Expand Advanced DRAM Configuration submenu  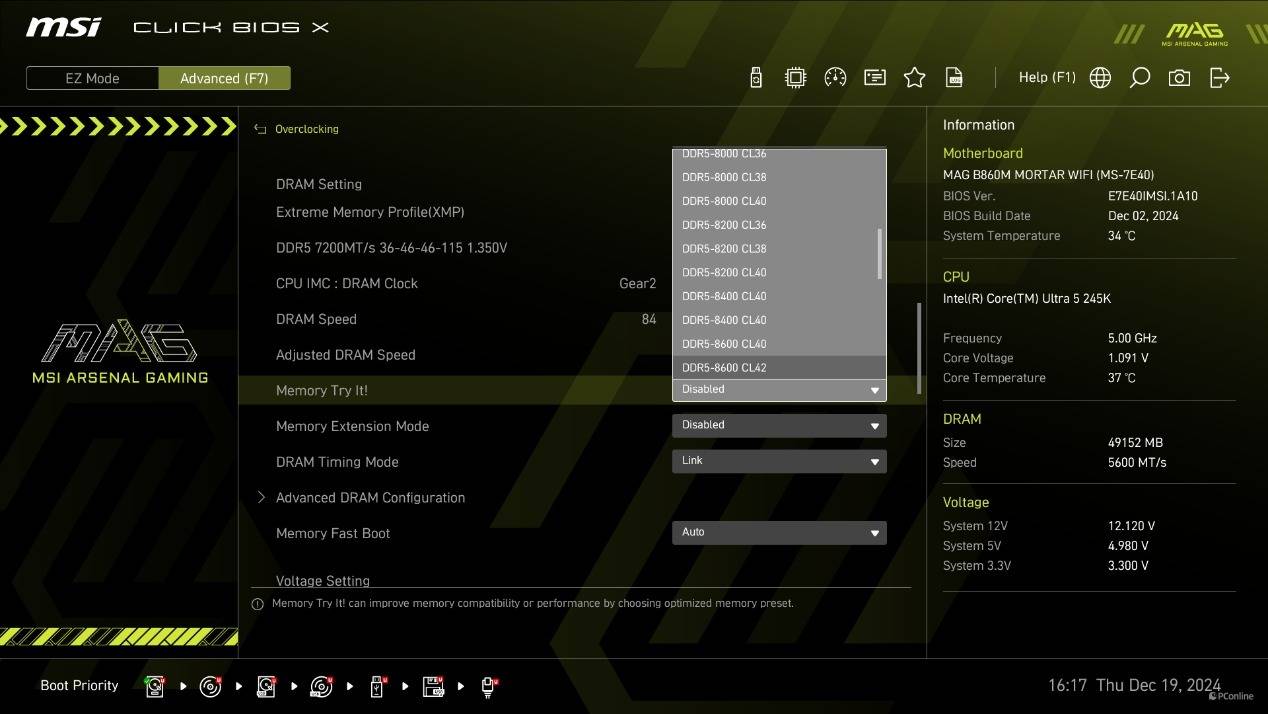(369, 498)
